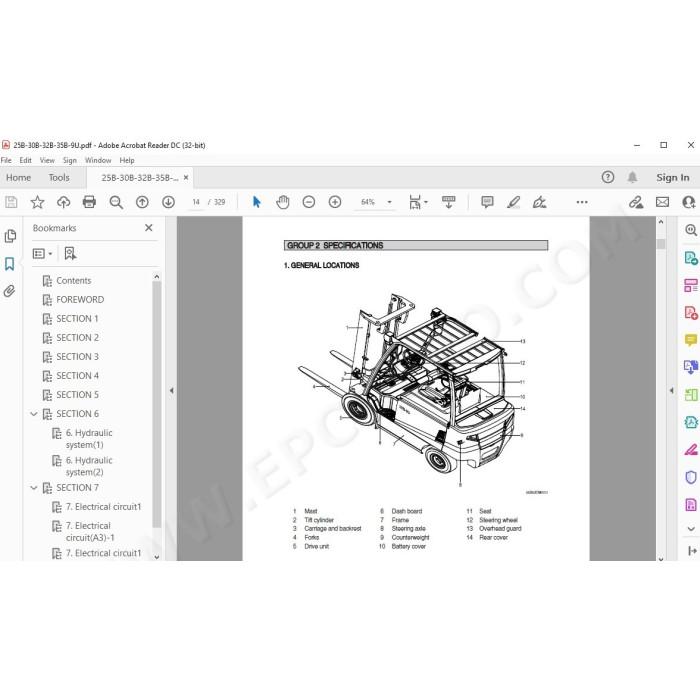Viewport: 700px width, 700px height.
Task: Zoom out with minus circle icon
Action: pyautogui.click(x=308, y=202)
